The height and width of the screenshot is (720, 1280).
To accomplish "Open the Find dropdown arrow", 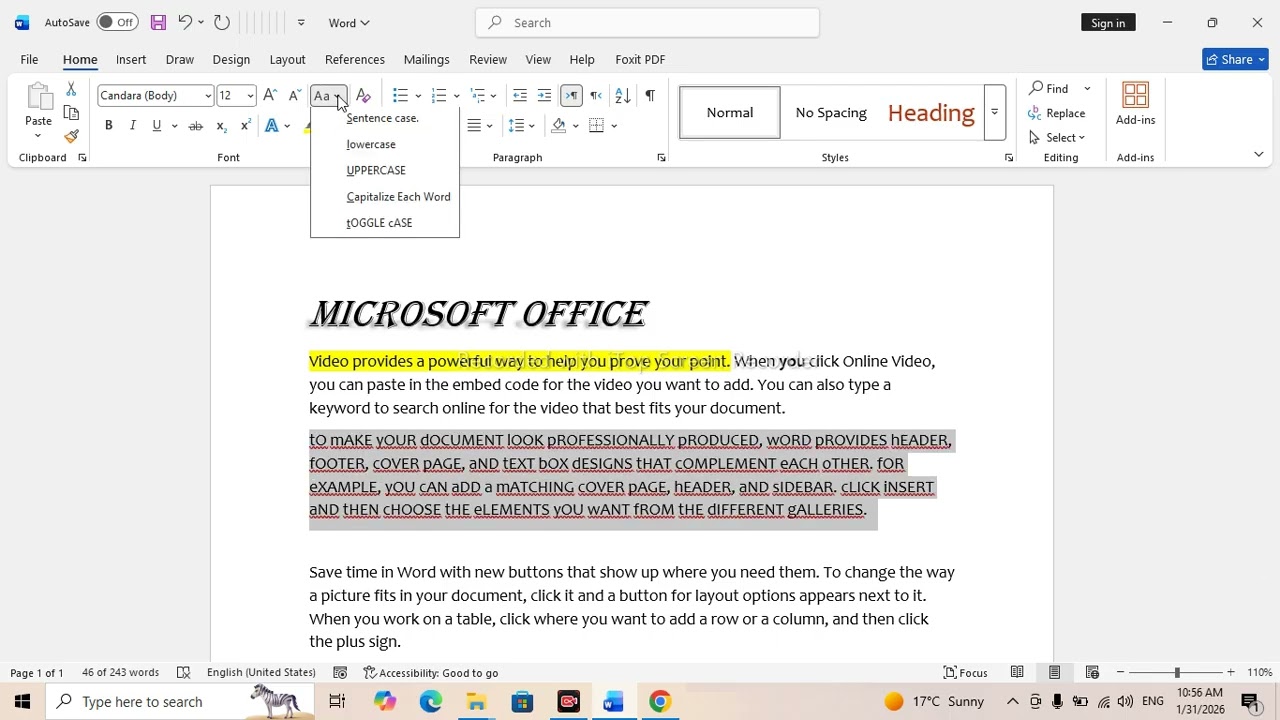I will point(1087,89).
